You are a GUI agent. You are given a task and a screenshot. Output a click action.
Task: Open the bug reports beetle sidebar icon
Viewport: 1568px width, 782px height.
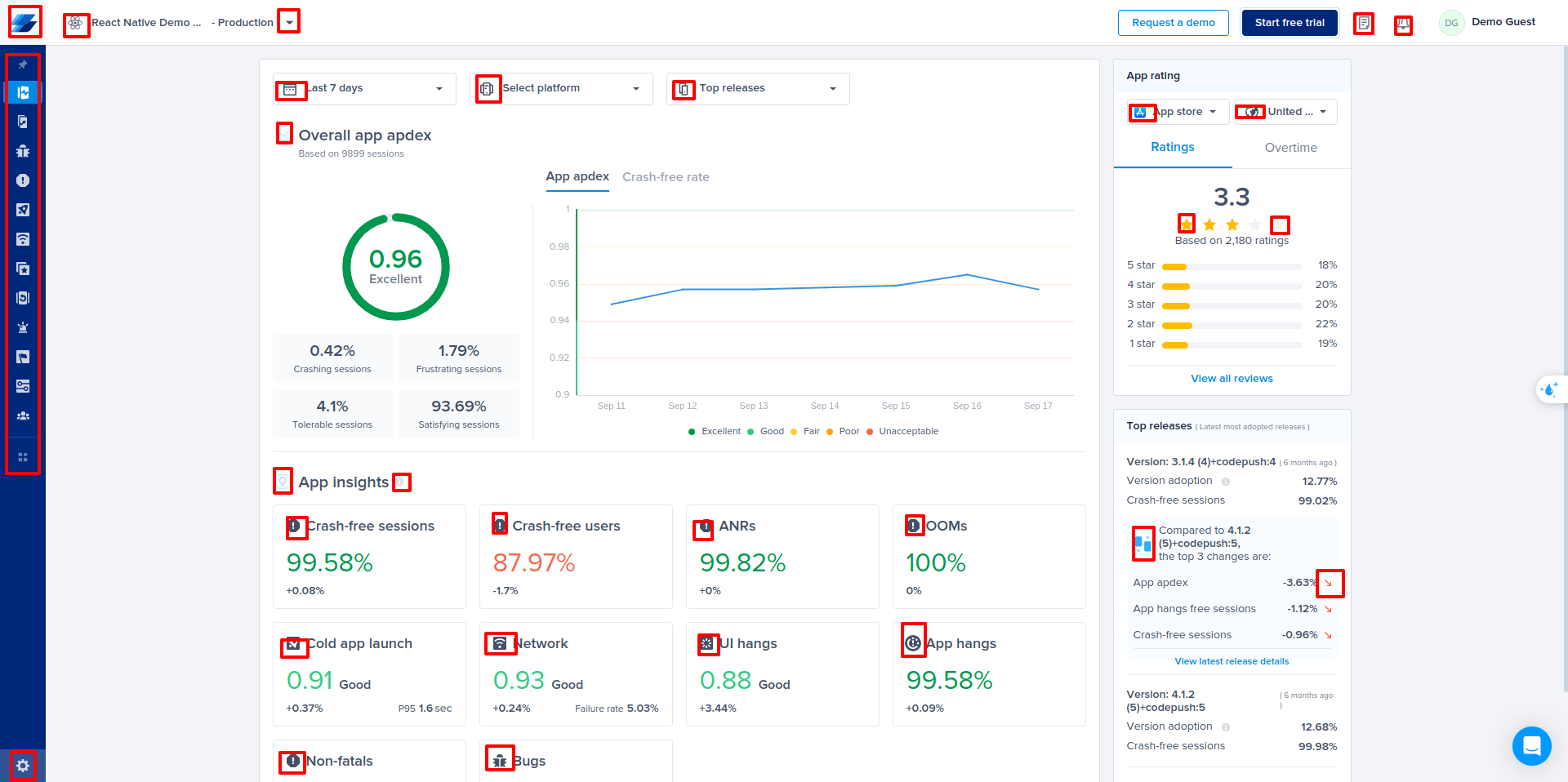23,151
